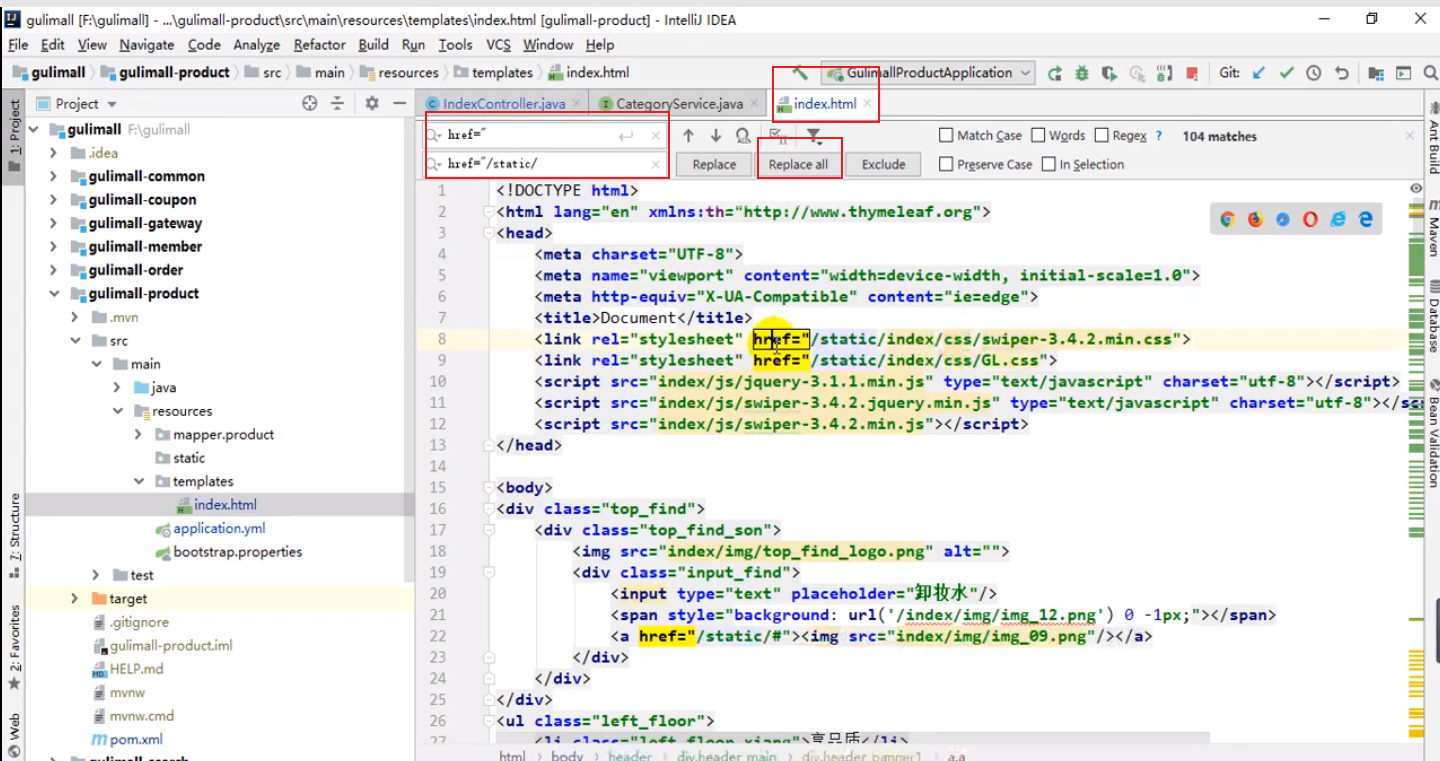The image size is (1440, 761).
Task: Hide the Project tool window
Action: coord(400,103)
